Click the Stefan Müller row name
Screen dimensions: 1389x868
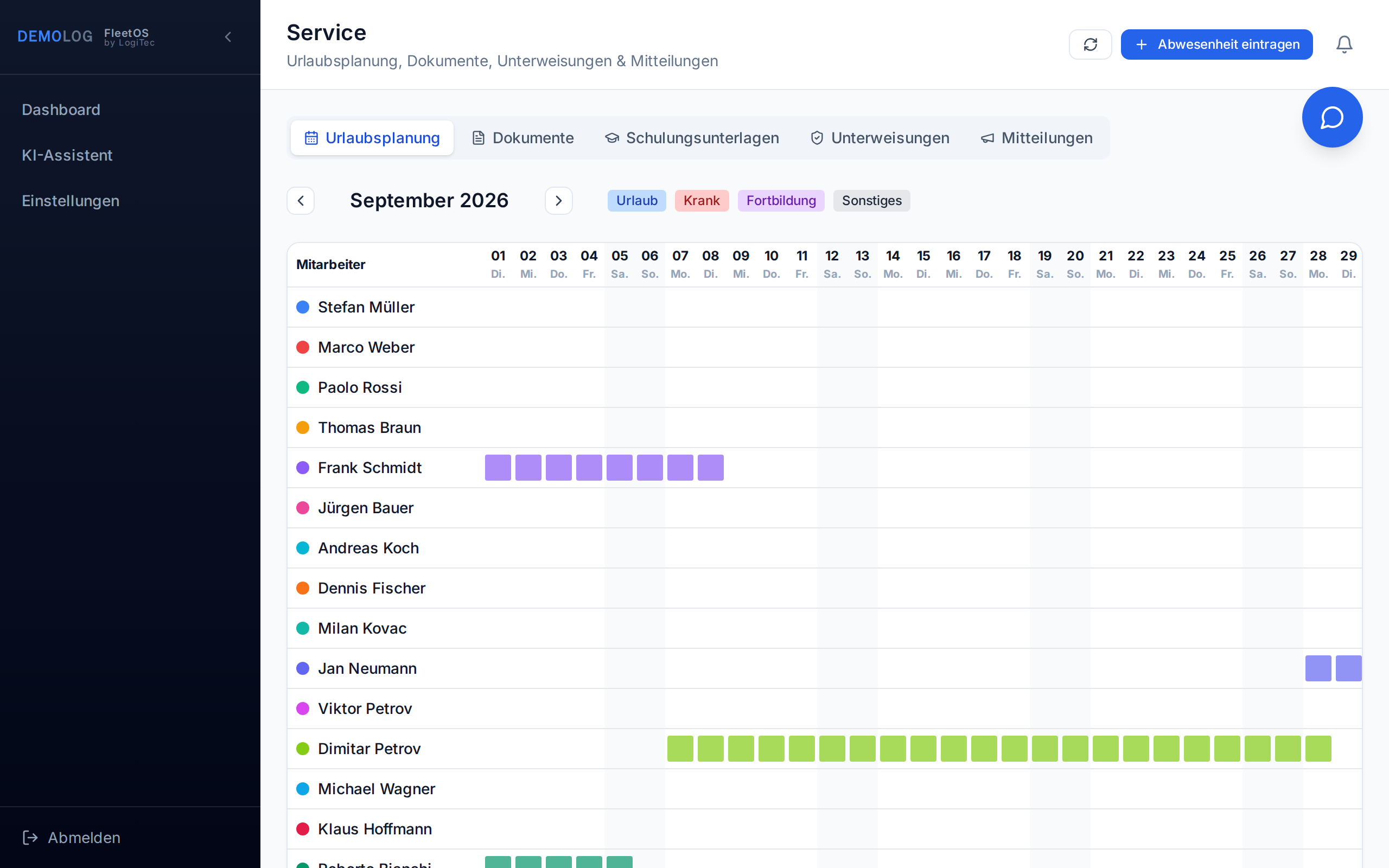[366, 307]
